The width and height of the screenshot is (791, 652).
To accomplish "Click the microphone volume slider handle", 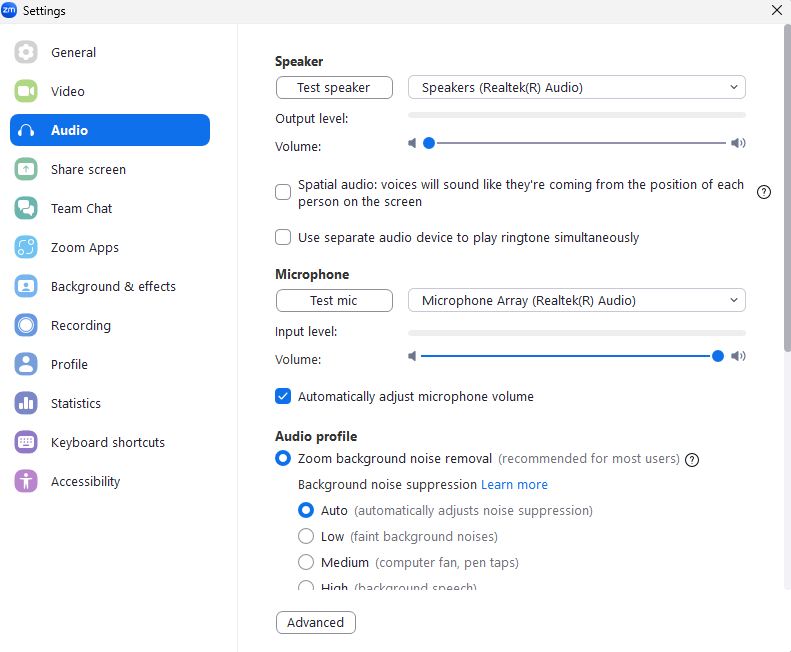I will click(x=717, y=356).
